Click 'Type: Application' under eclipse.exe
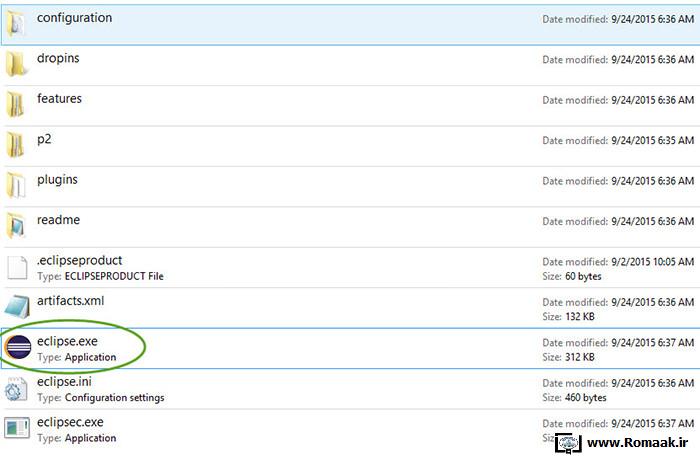The width and height of the screenshot is (700, 460). point(77,357)
